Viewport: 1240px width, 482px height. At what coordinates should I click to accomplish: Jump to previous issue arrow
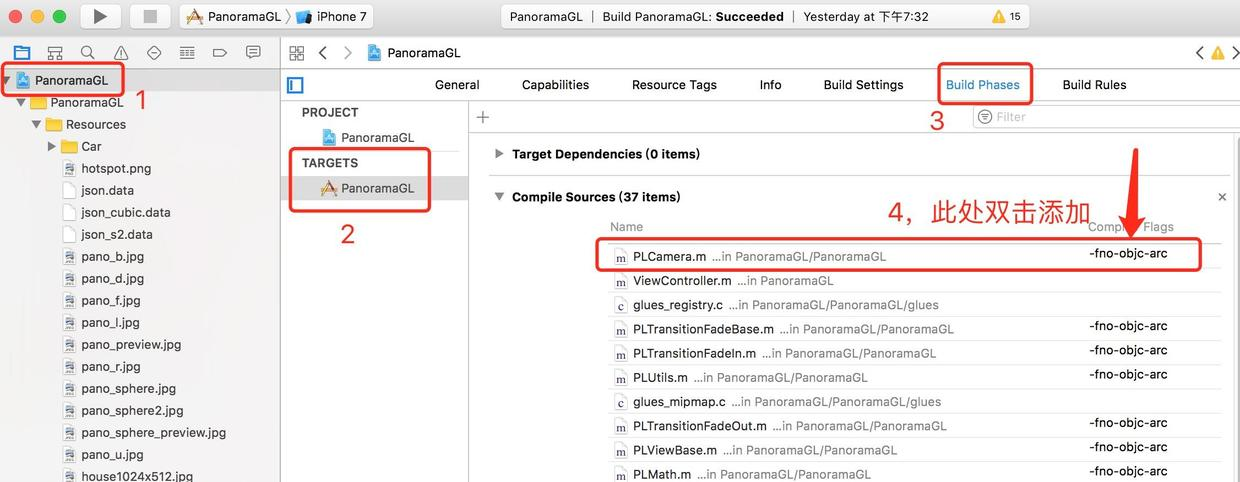click(x=1200, y=53)
